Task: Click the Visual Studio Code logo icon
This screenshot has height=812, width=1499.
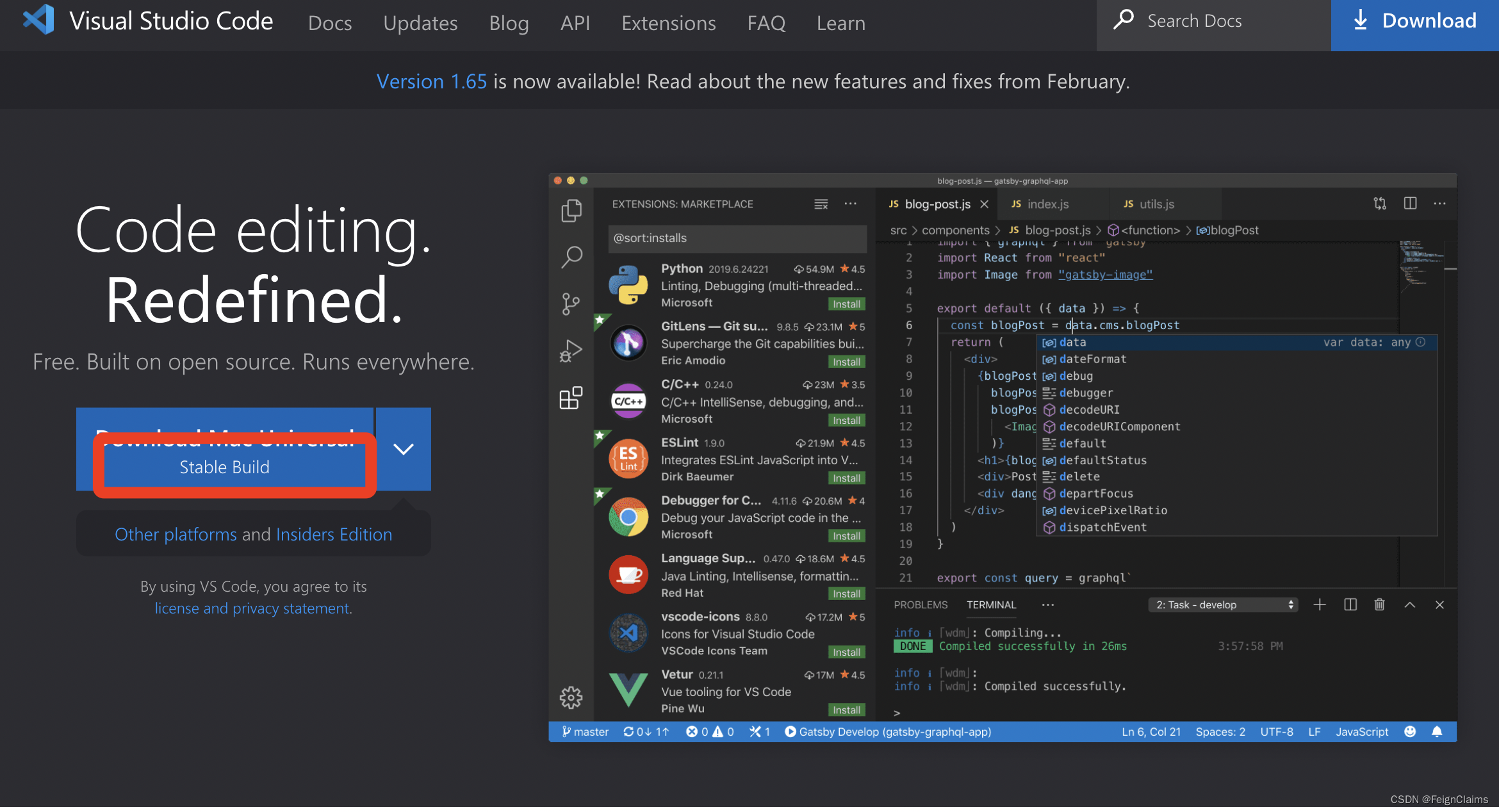Action: tap(38, 20)
